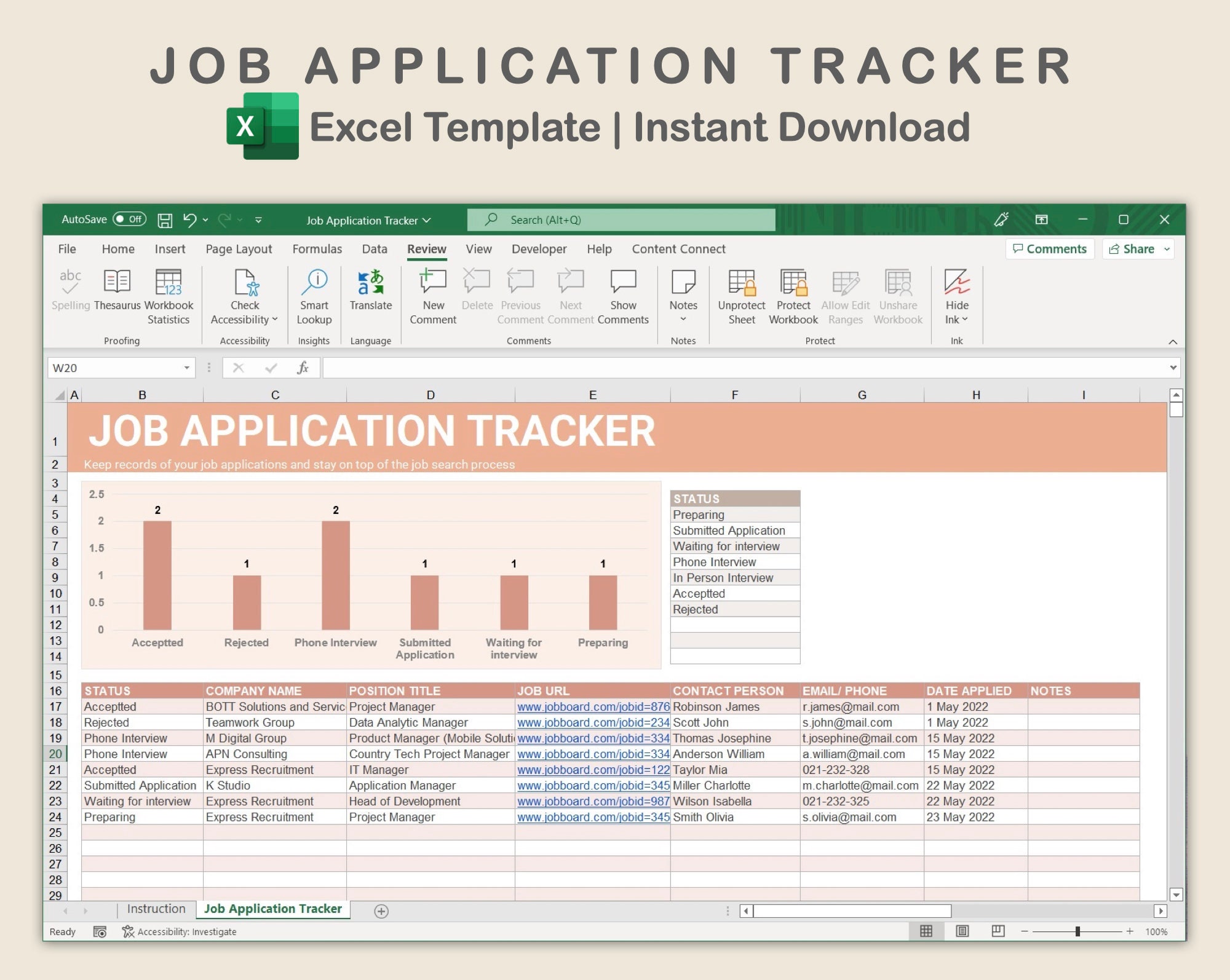
Task: Click the vertical scrollbar down arrow
Action: pyautogui.click(x=1176, y=895)
